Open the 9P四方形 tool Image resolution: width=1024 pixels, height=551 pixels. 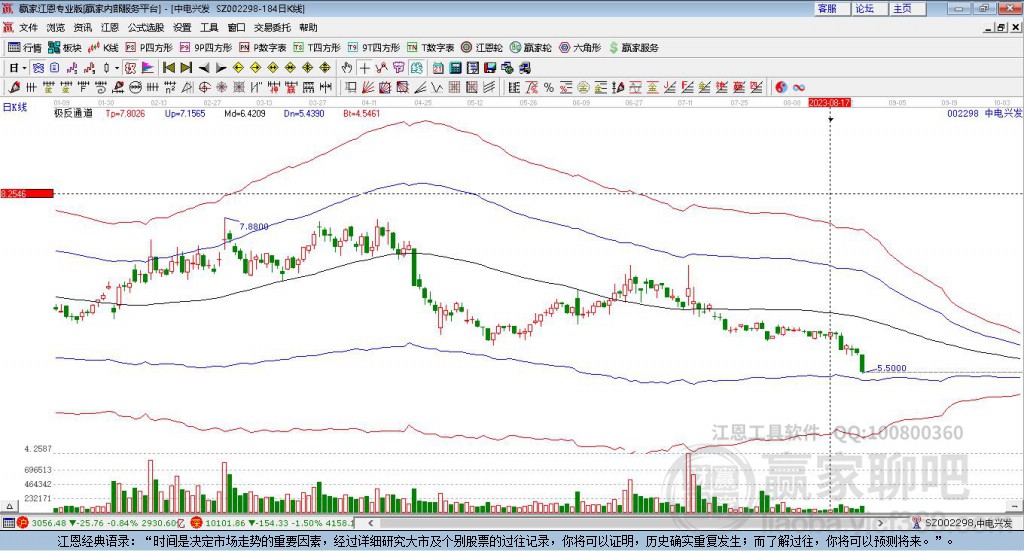[205, 48]
